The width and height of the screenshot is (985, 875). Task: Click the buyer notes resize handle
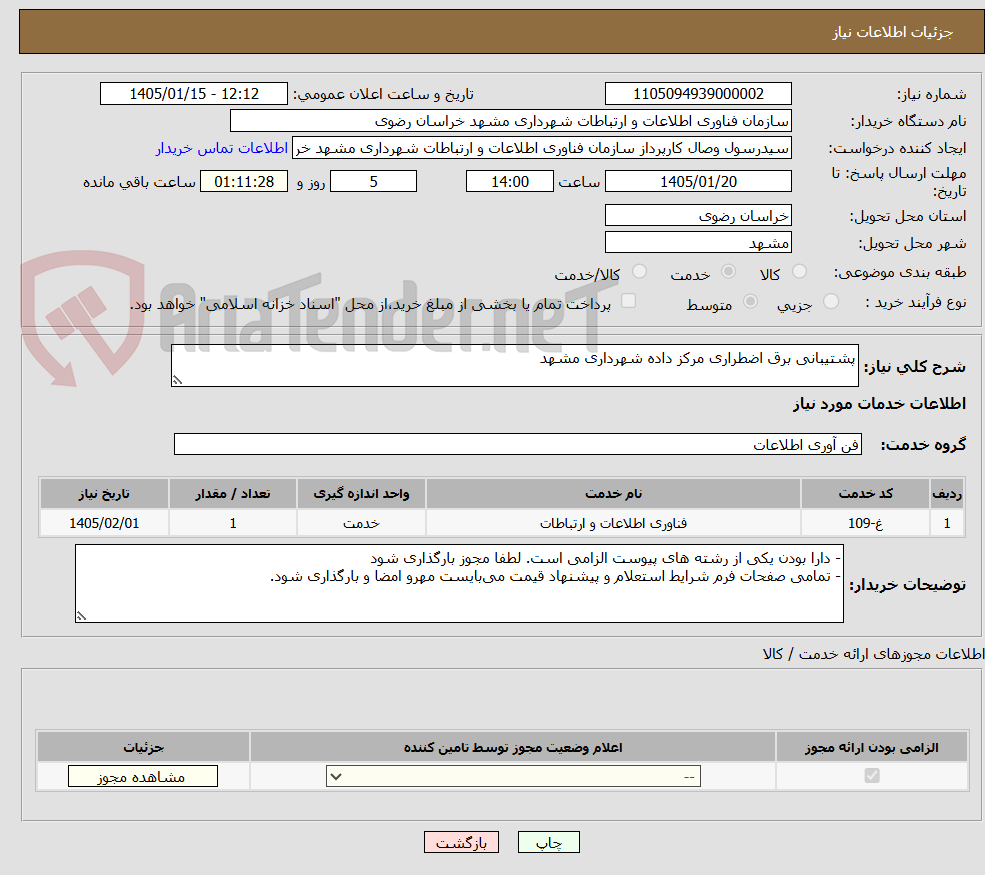pos(81,616)
